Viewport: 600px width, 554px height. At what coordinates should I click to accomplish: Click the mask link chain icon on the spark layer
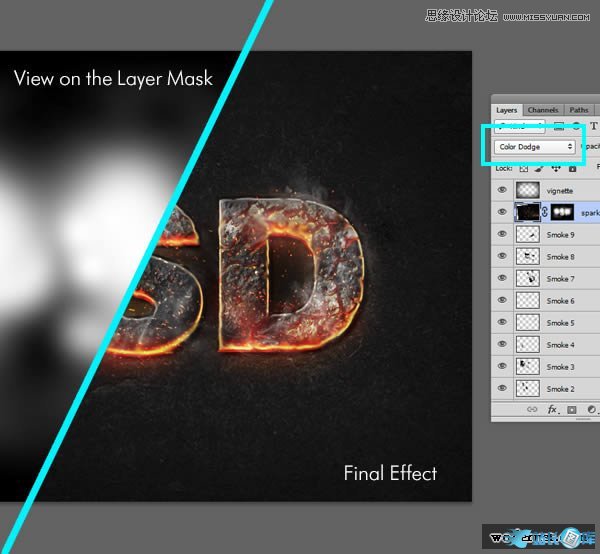tap(546, 212)
